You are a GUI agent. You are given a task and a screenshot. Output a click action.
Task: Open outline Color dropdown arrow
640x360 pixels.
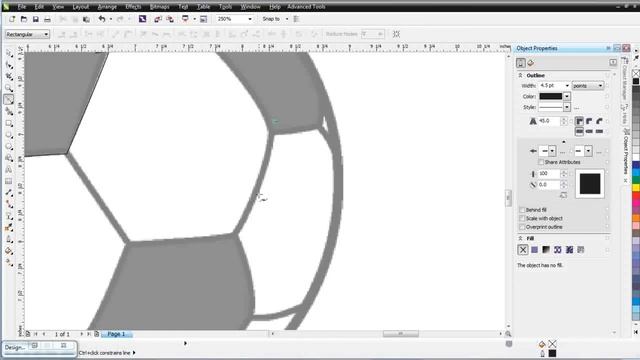point(567,96)
